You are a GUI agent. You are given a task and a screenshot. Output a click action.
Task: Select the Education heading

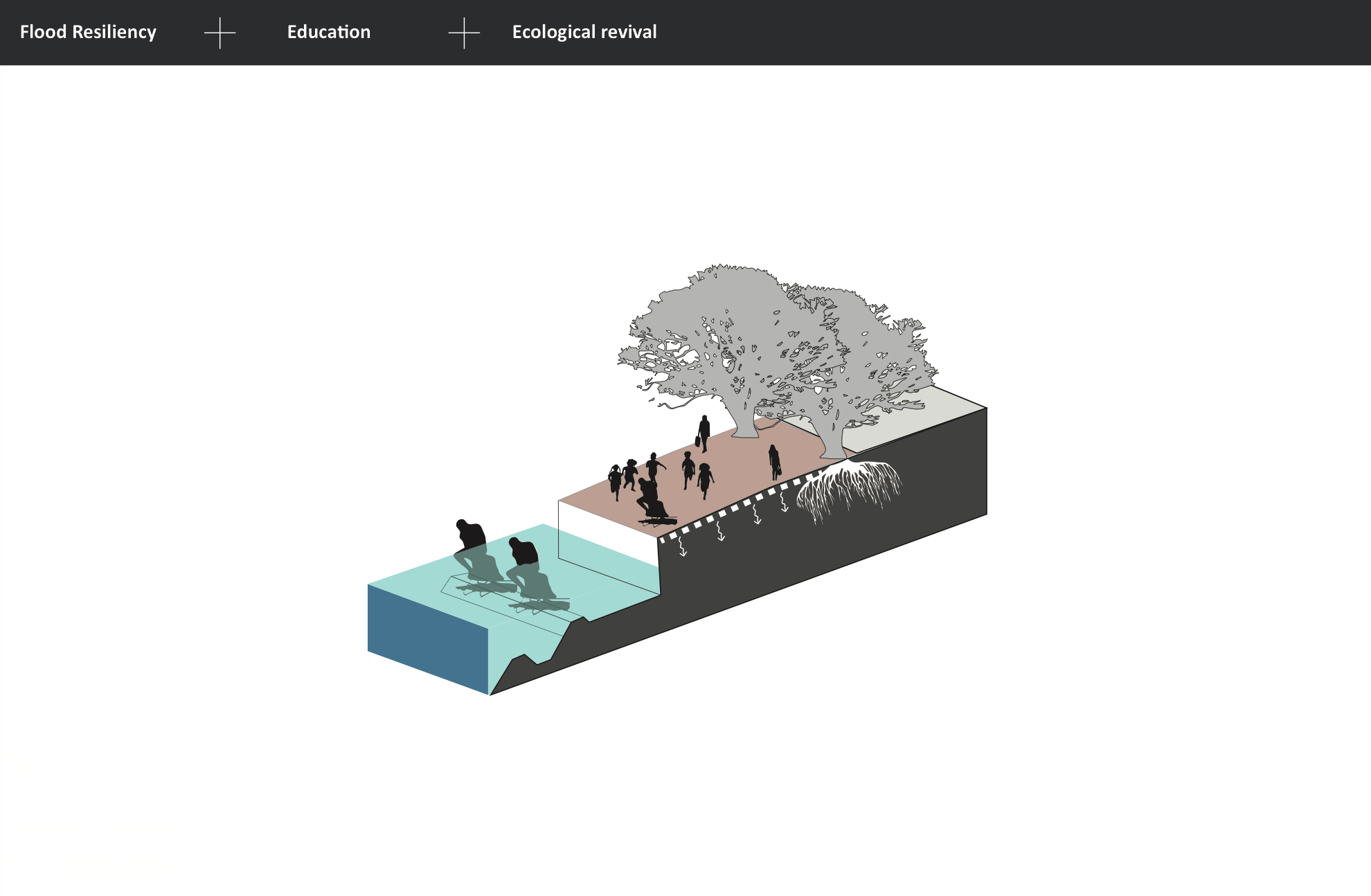click(329, 32)
